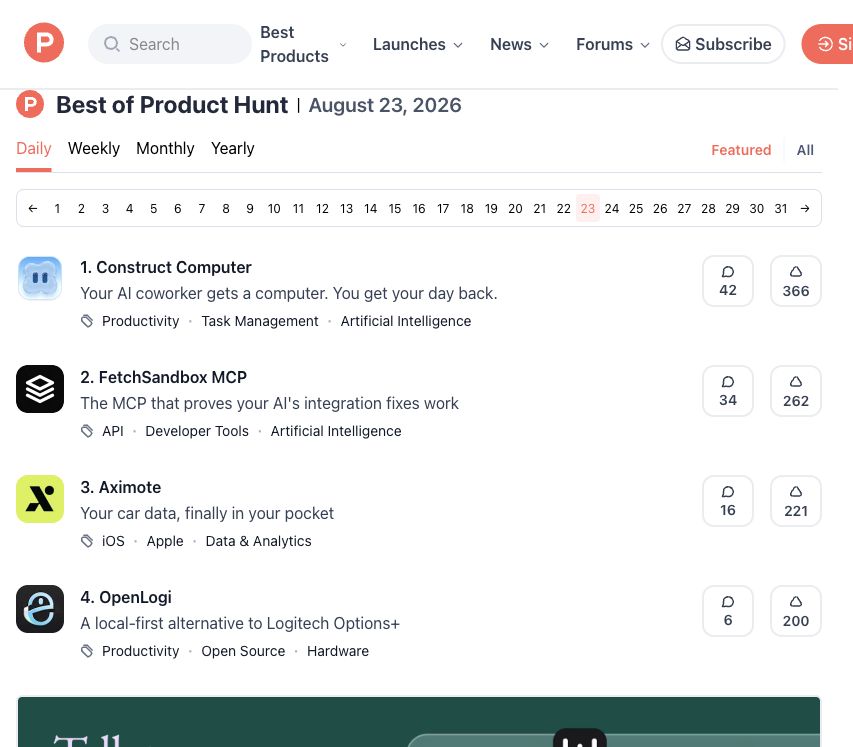
Task: Click 'Your car data, finally in your pocket'
Action: (207, 513)
